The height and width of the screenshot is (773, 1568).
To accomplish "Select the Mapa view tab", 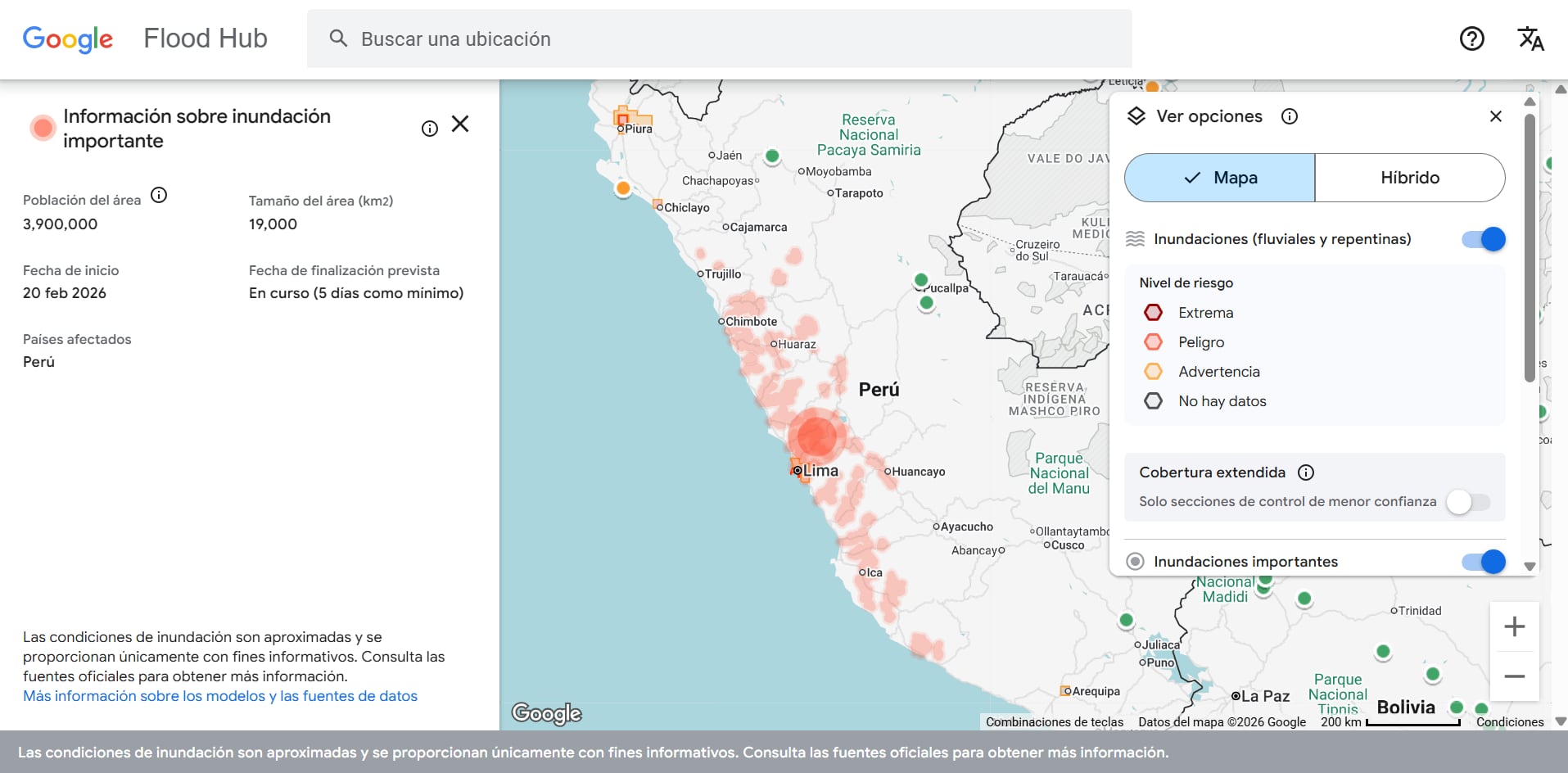I will point(1219,177).
